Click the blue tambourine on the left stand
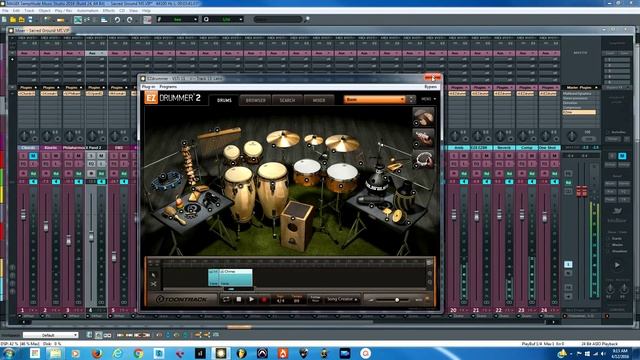Image resolution: width=640 pixels, height=360 pixels. [x=166, y=180]
